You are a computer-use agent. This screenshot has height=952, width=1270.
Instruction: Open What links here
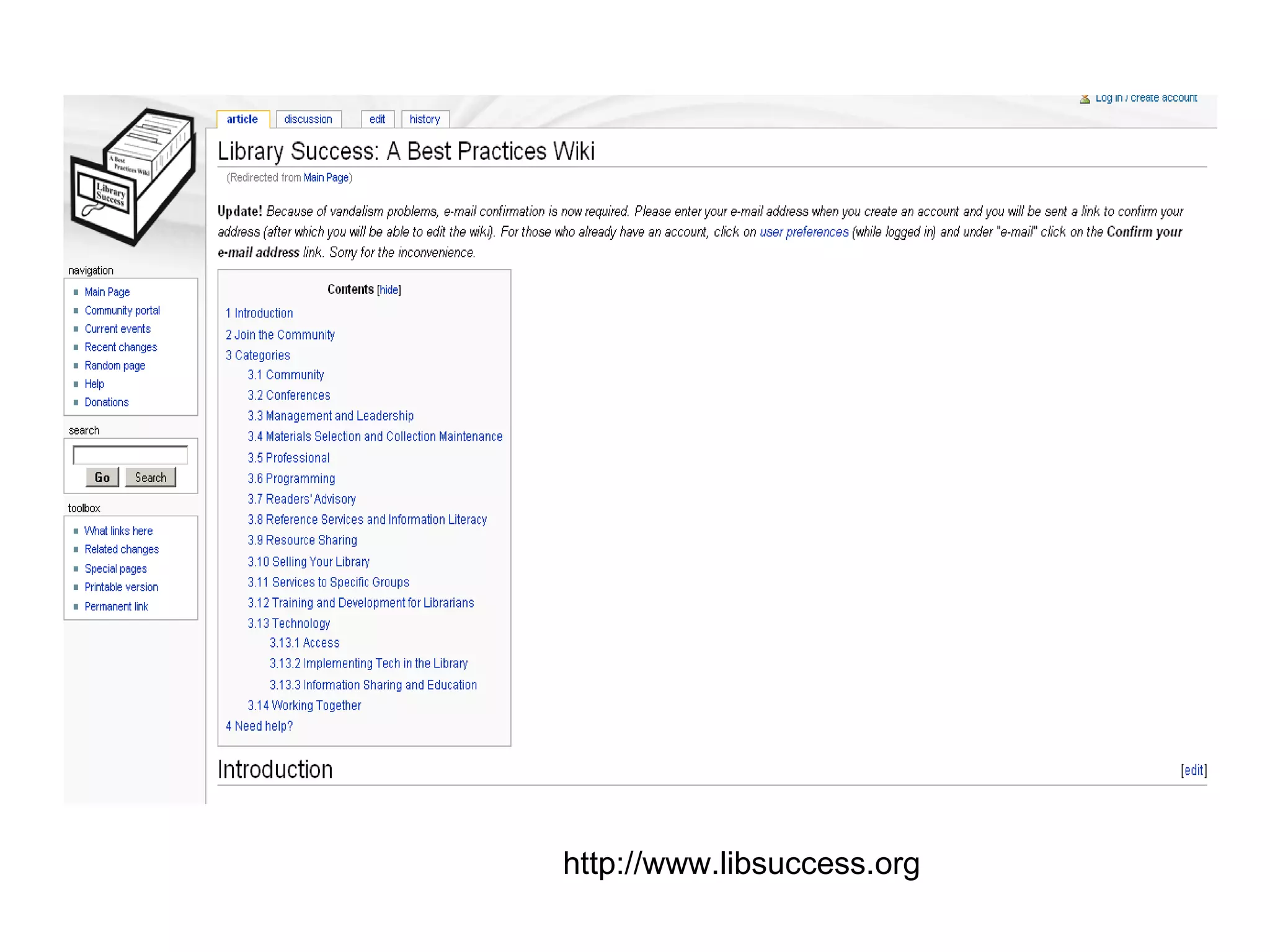point(118,531)
